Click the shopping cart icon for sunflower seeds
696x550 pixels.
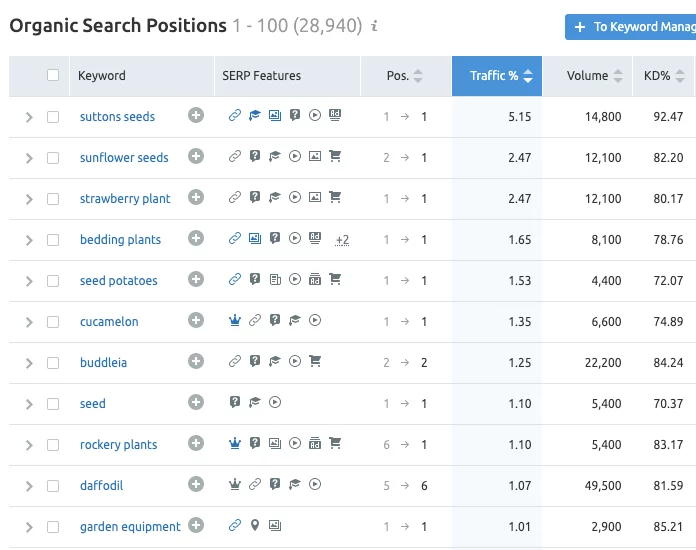335,157
